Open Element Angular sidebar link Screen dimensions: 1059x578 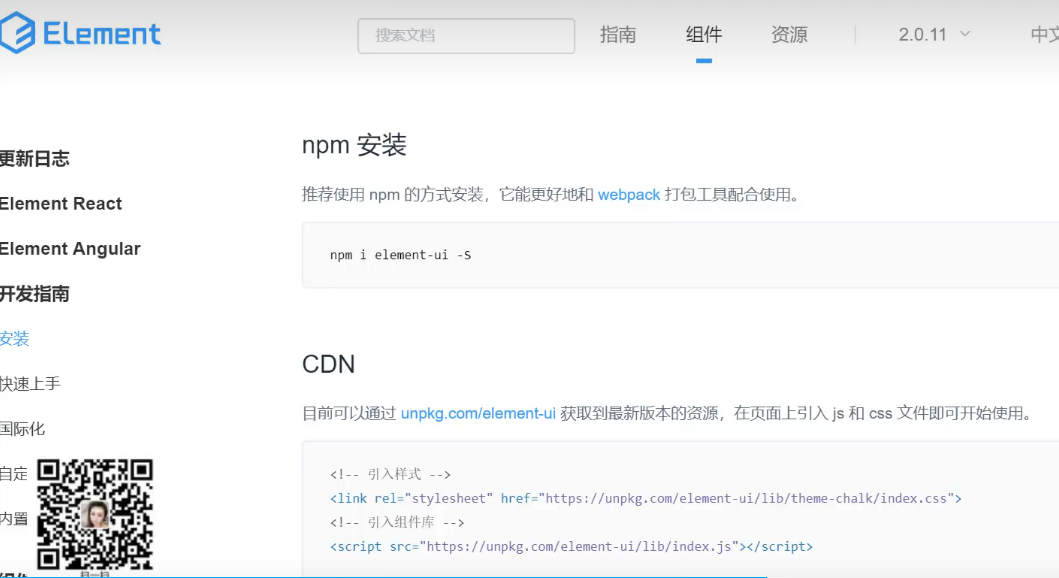(x=70, y=248)
